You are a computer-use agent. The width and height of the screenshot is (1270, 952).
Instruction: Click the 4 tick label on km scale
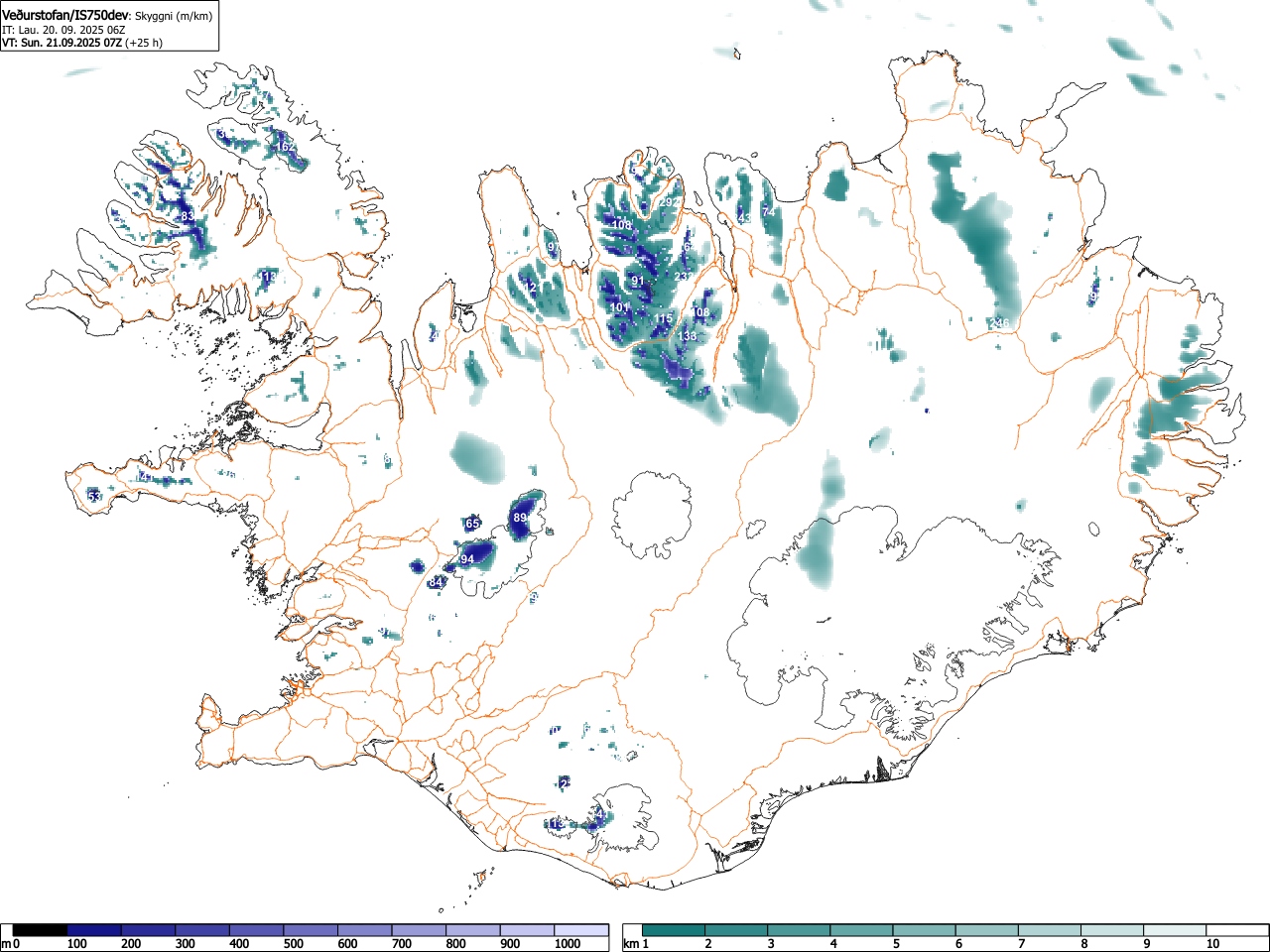pos(833,944)
